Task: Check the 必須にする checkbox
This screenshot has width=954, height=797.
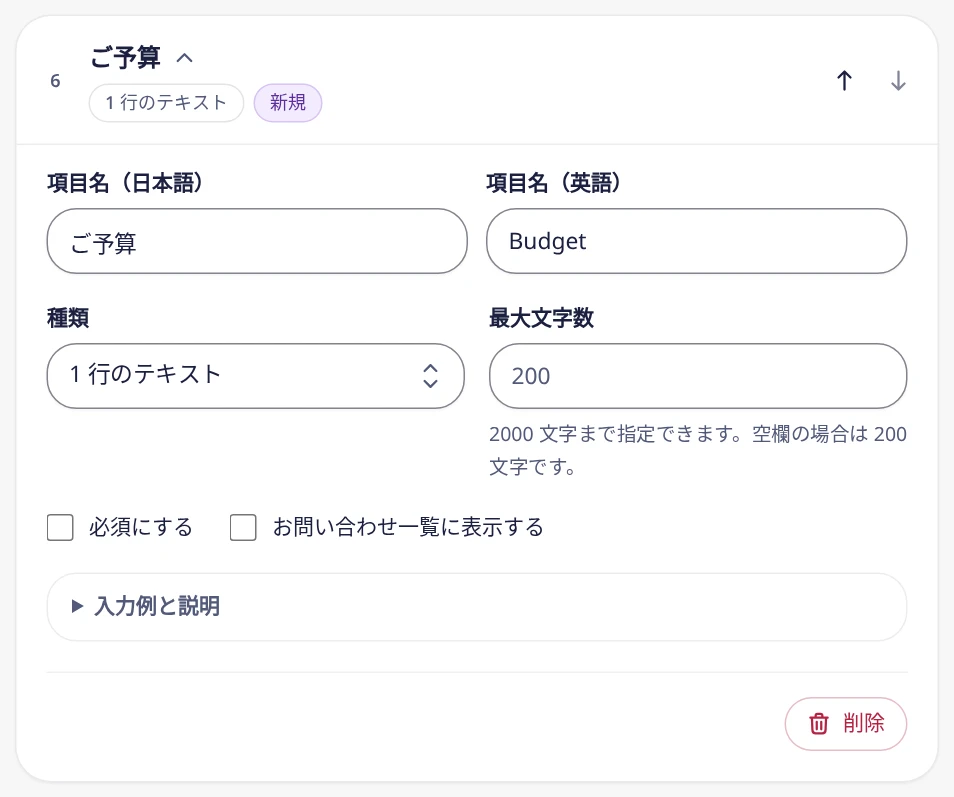Action: click(60, 527)
